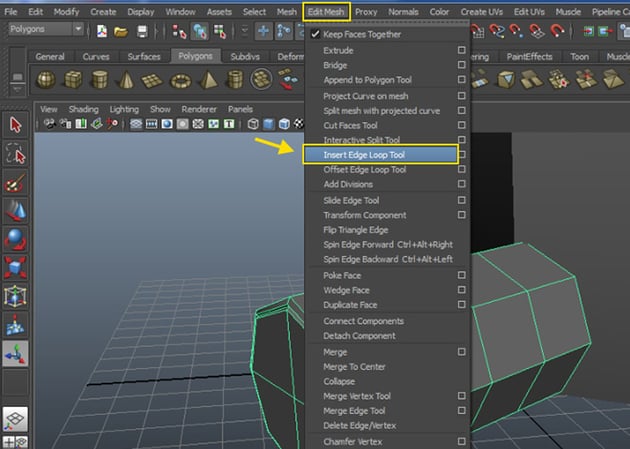Open the viewport Lighting menu

point(124,109)
